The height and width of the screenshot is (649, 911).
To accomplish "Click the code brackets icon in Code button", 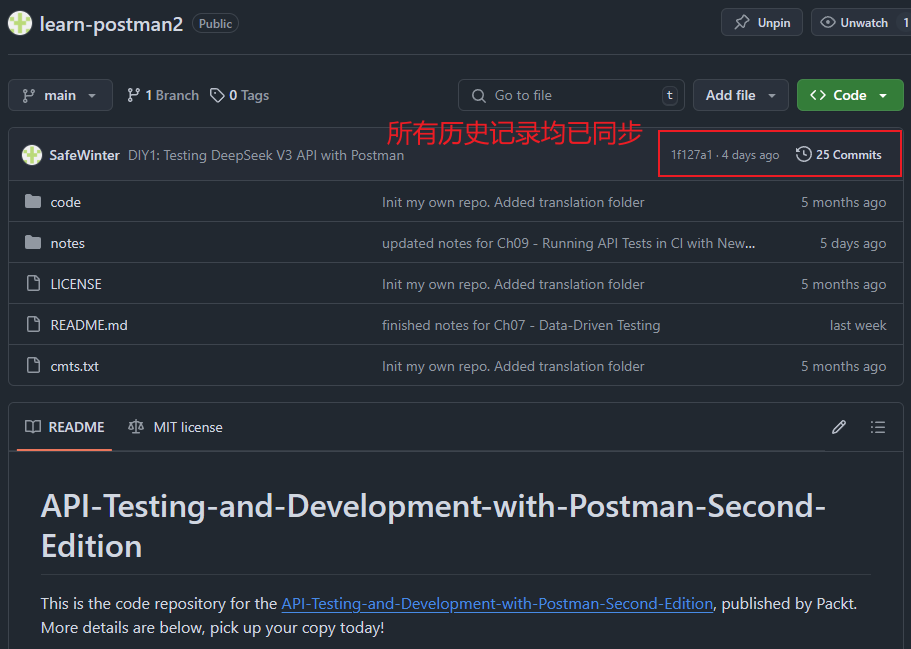I will coord(818,95).
